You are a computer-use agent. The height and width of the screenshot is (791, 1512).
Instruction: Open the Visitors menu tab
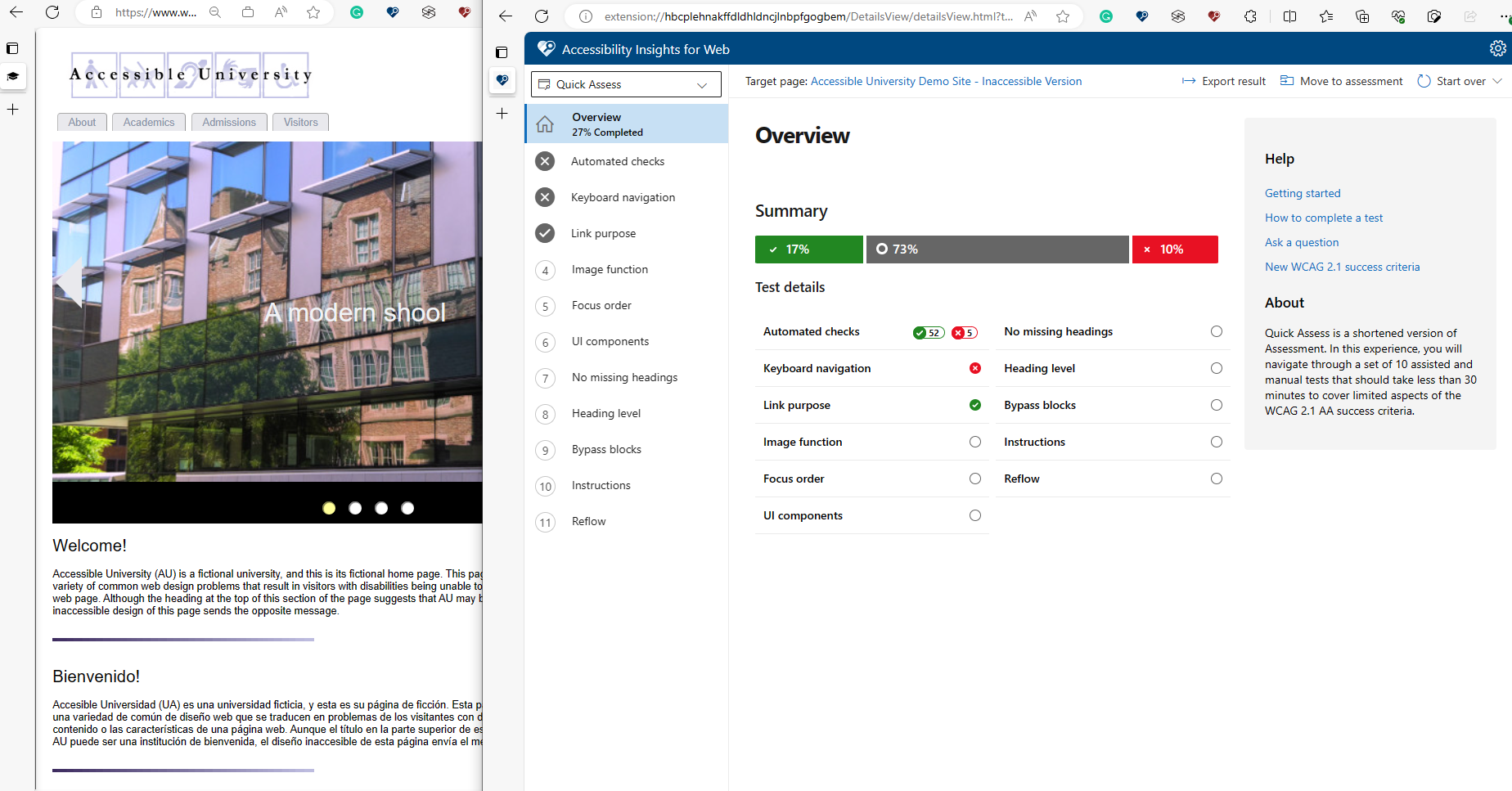[x=301, y=122]
